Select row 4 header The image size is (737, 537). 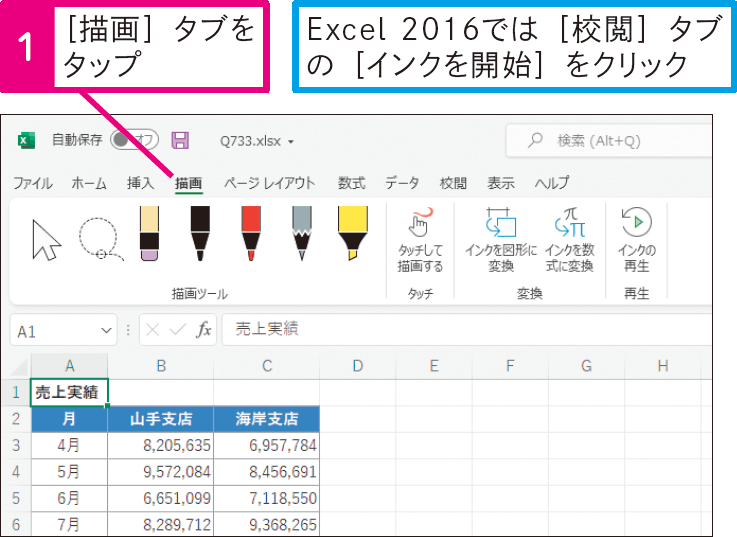tap(16, 471)
